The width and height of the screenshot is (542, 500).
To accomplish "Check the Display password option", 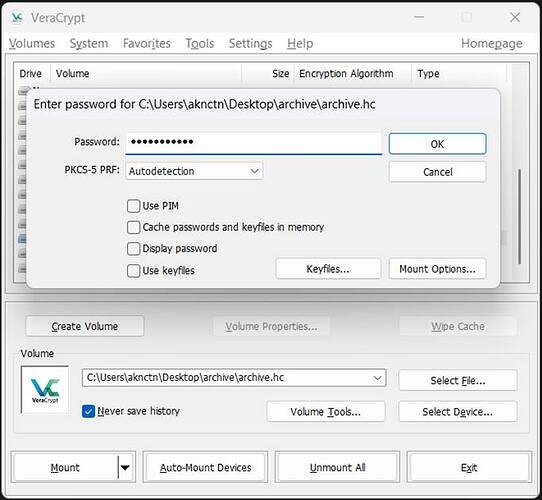I will click(133, 249).
